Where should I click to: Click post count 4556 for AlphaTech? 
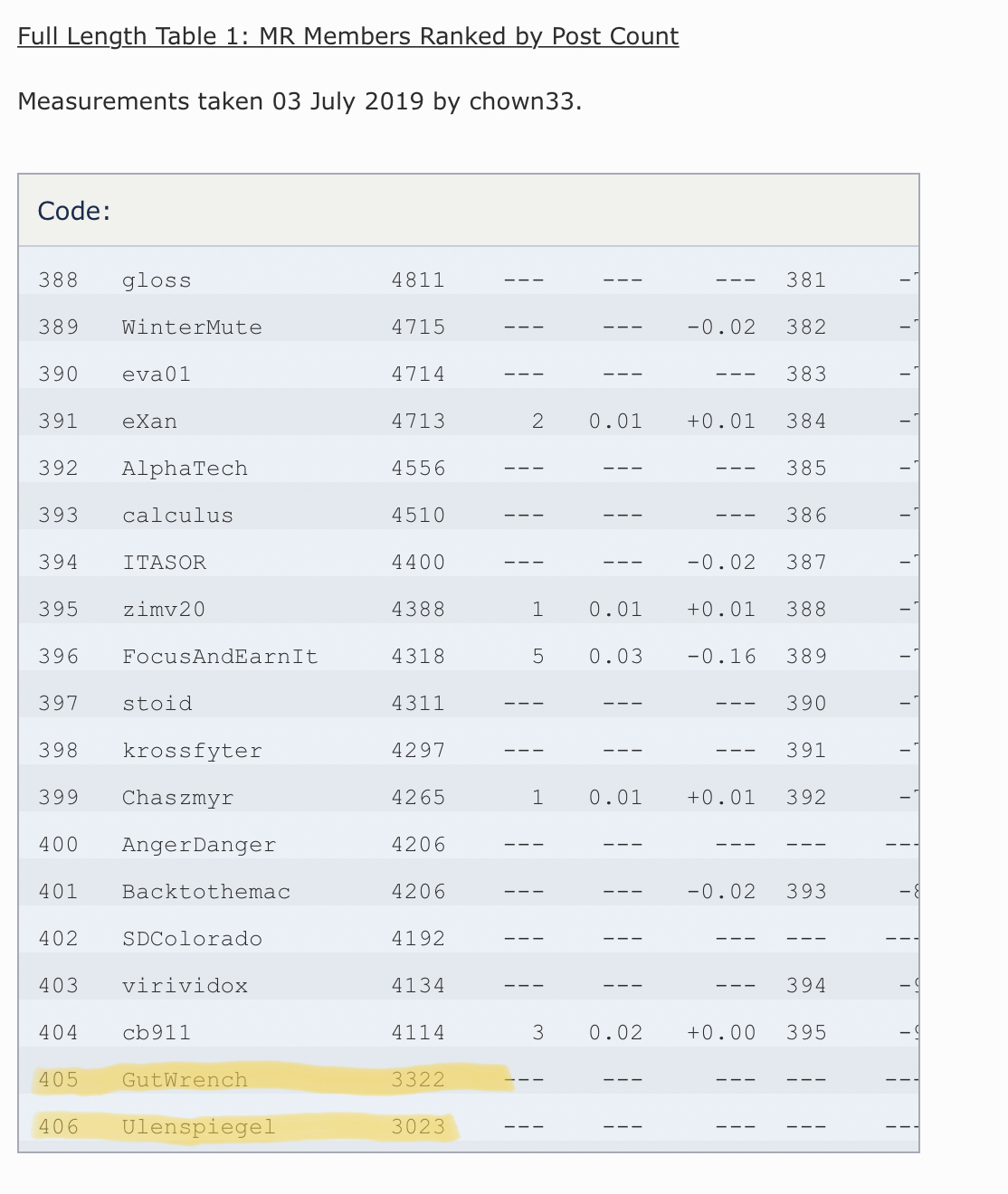click(418, 469)
